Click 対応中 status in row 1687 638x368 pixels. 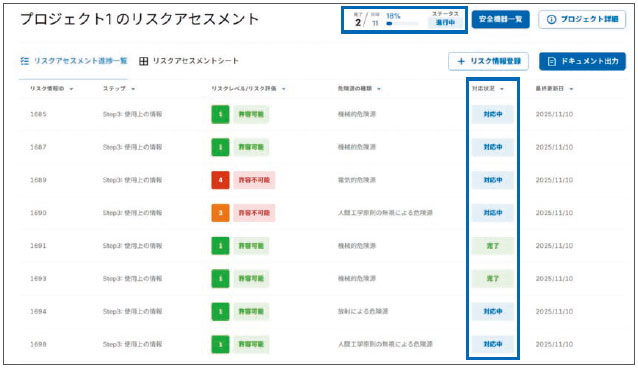493,147
